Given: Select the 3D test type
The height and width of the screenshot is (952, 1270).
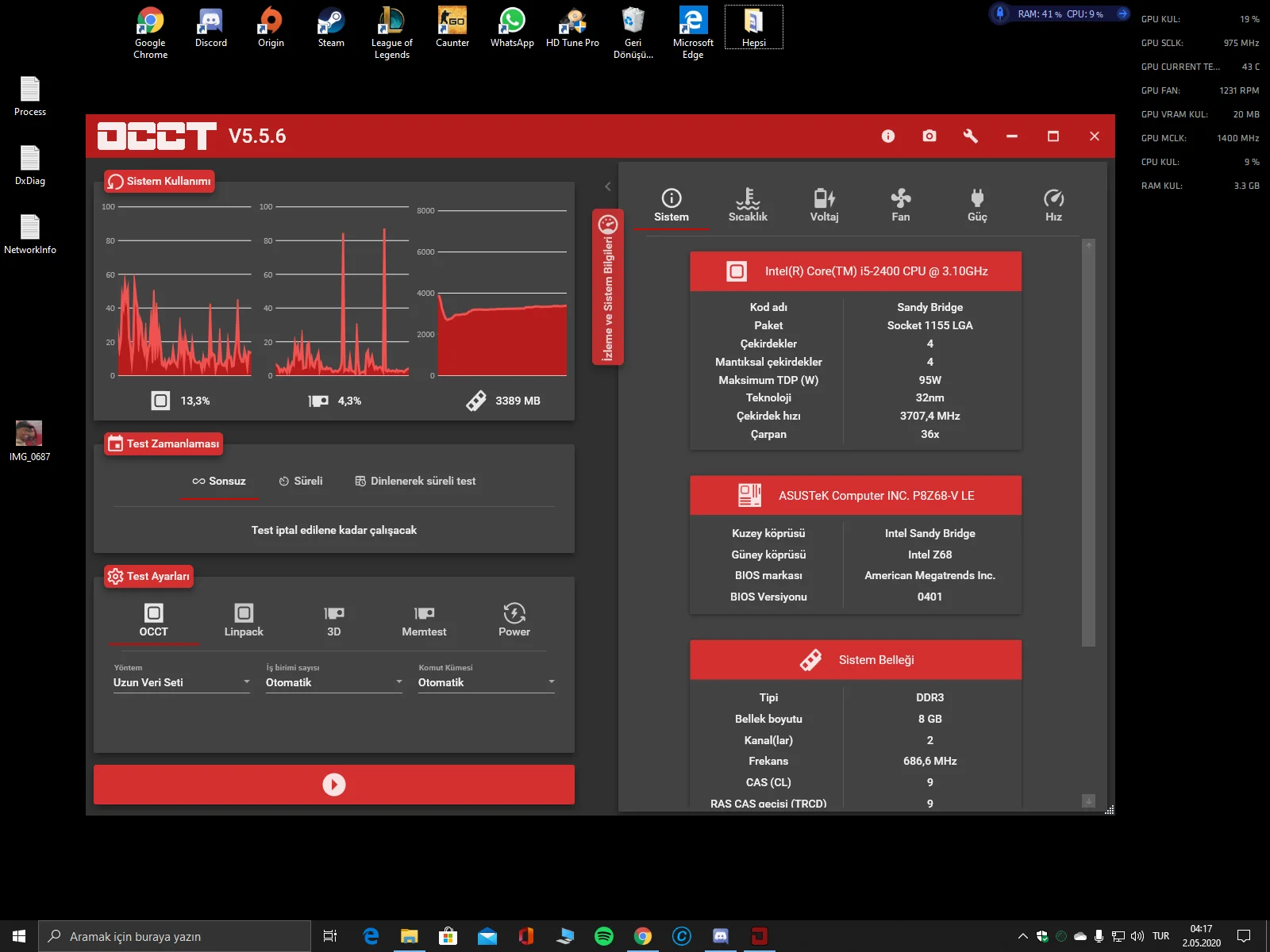Looking at the screenshot, I should [x=334, y=620].
